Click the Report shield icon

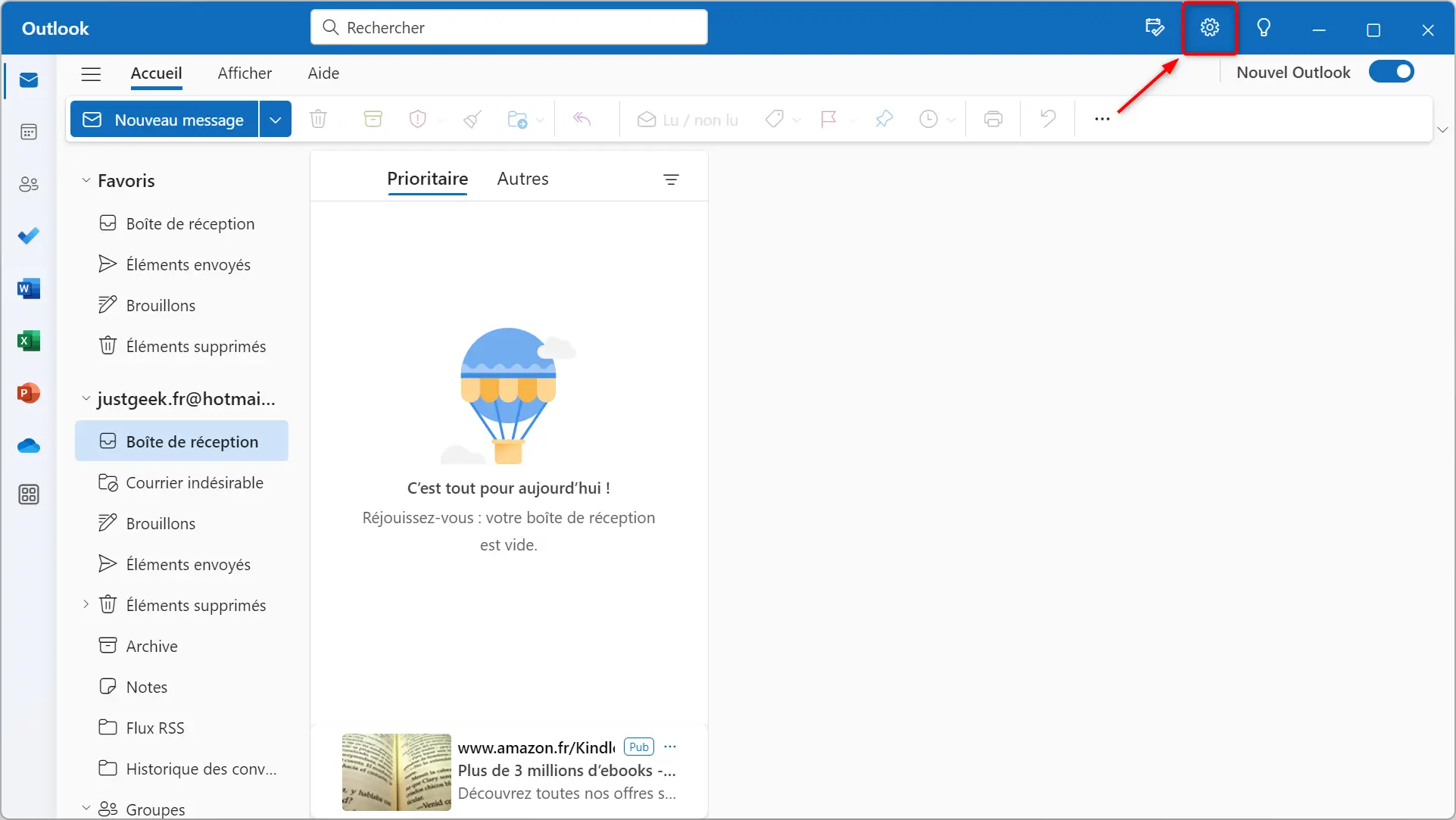click(x=417, y=119)
